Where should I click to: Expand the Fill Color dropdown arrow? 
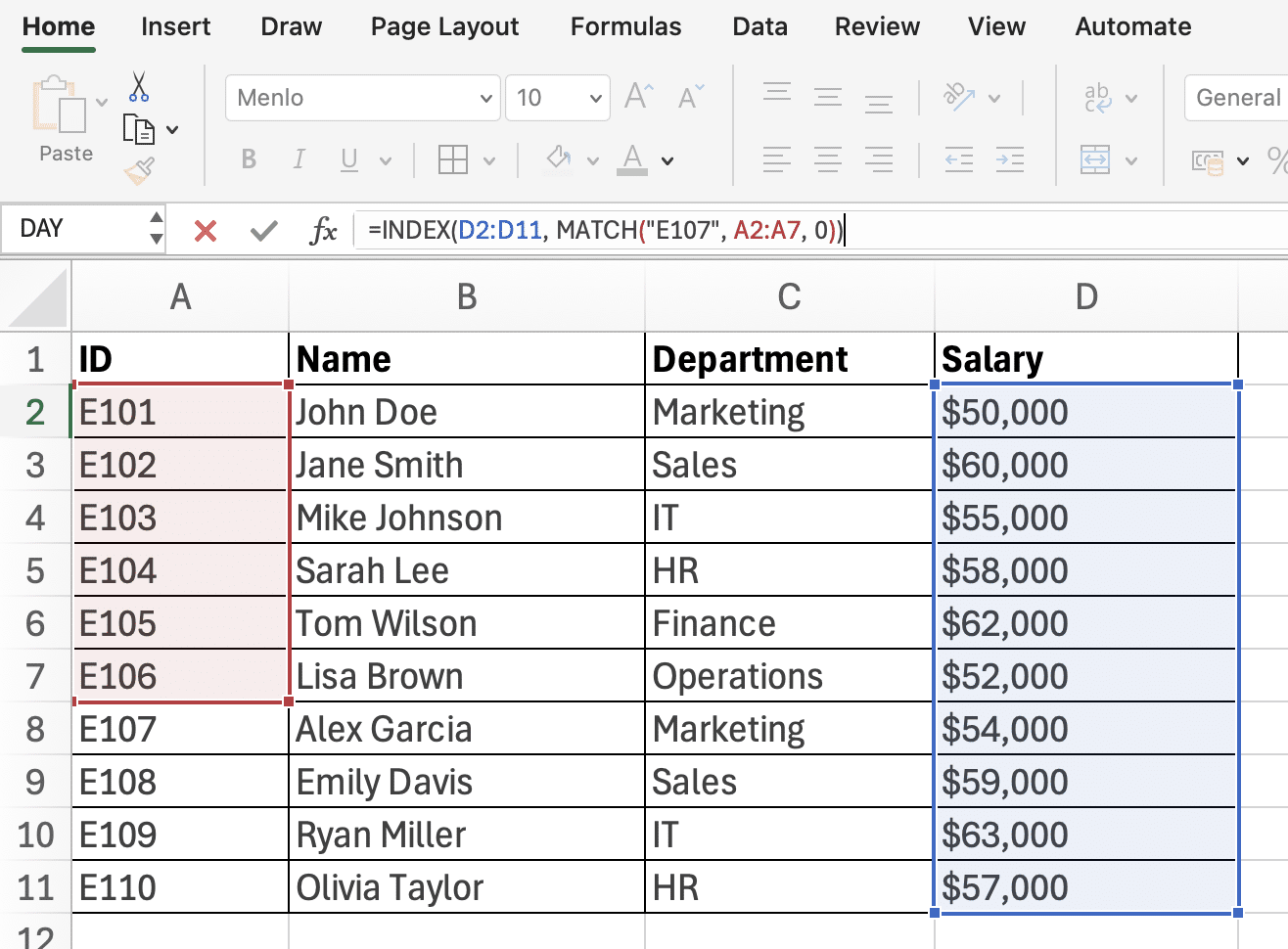(592, 160)
